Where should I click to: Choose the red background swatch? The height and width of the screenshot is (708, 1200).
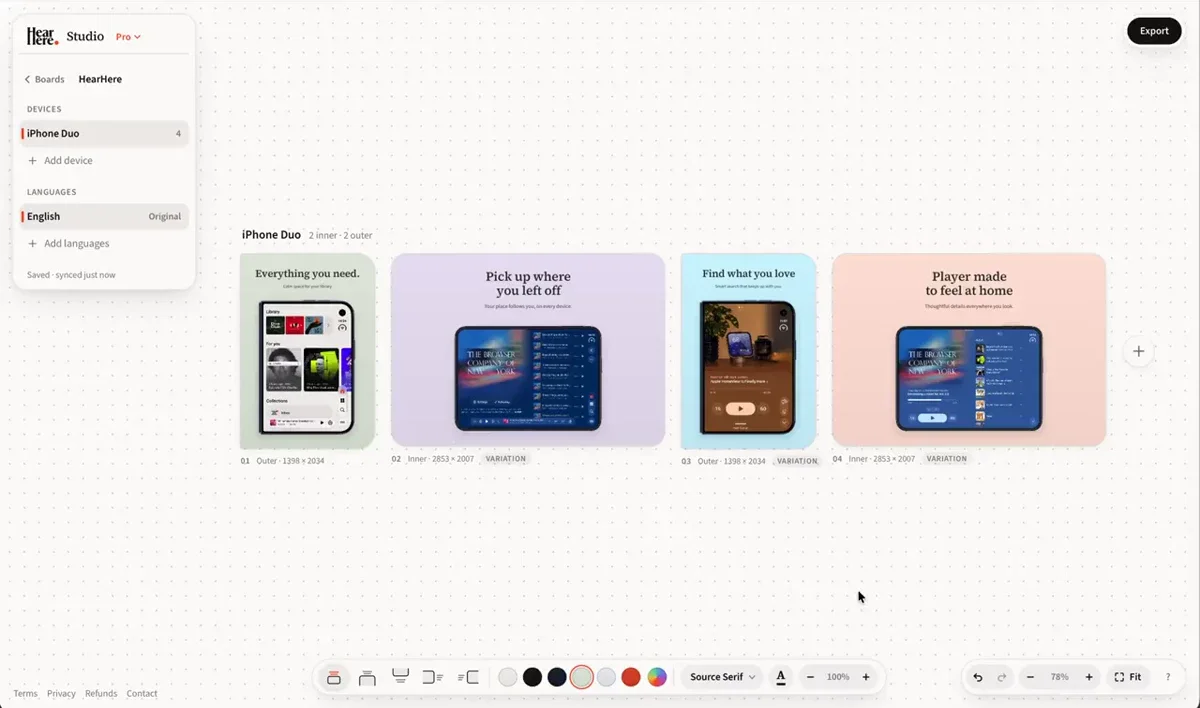631,677
